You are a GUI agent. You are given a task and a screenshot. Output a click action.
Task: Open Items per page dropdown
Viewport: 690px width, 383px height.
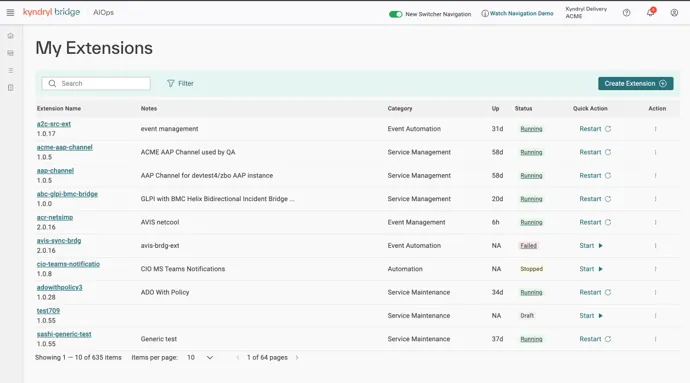click(x=200, y=357)
